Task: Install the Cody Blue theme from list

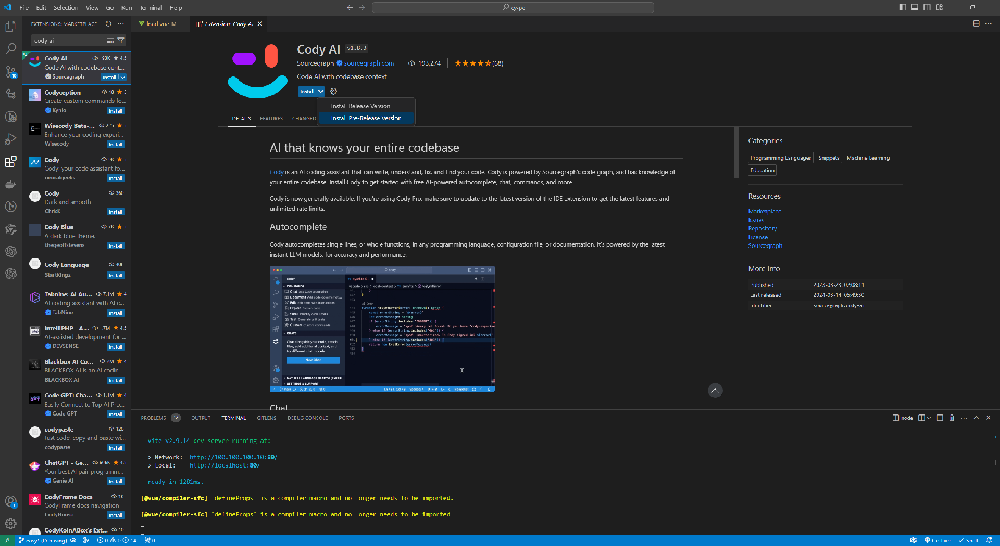Action: coord(115,246)
